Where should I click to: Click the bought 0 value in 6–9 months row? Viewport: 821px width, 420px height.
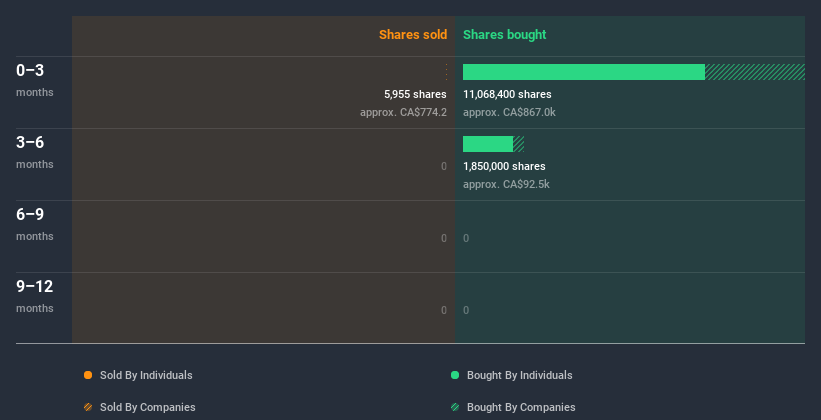coord(466,238)
